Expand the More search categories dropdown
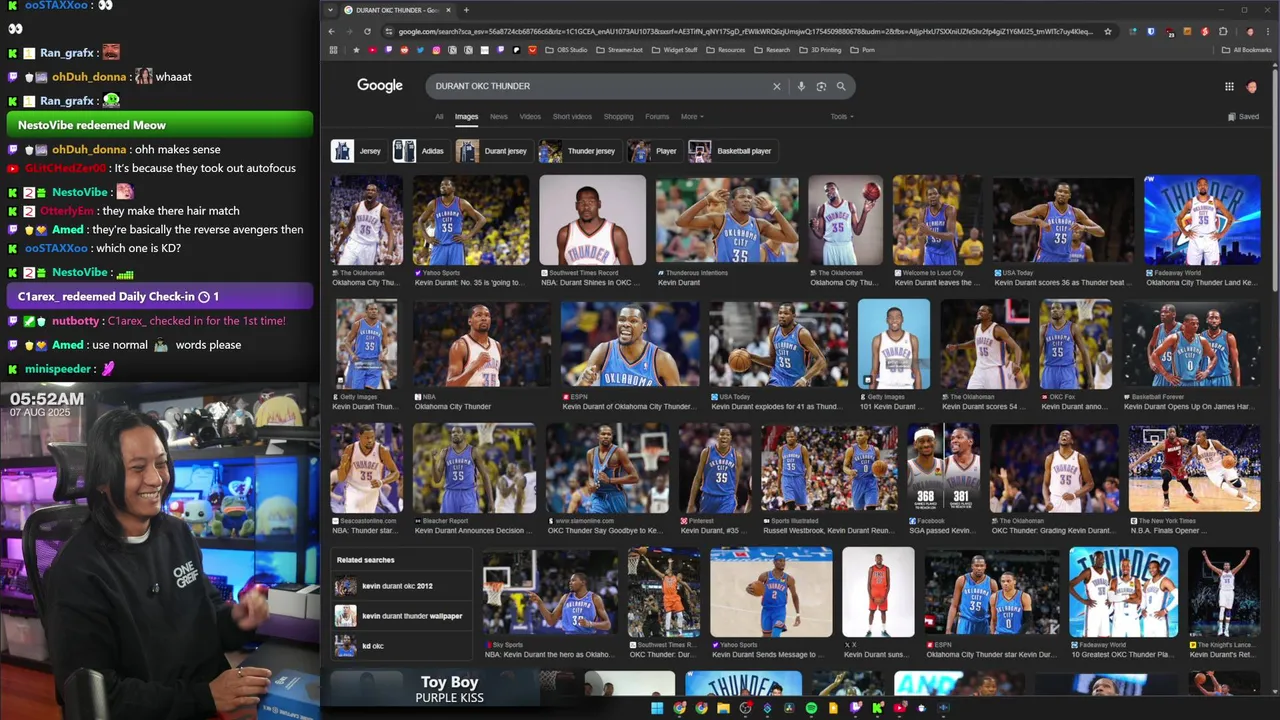This screenshot has height=720, width=1280. coord(692,117)
